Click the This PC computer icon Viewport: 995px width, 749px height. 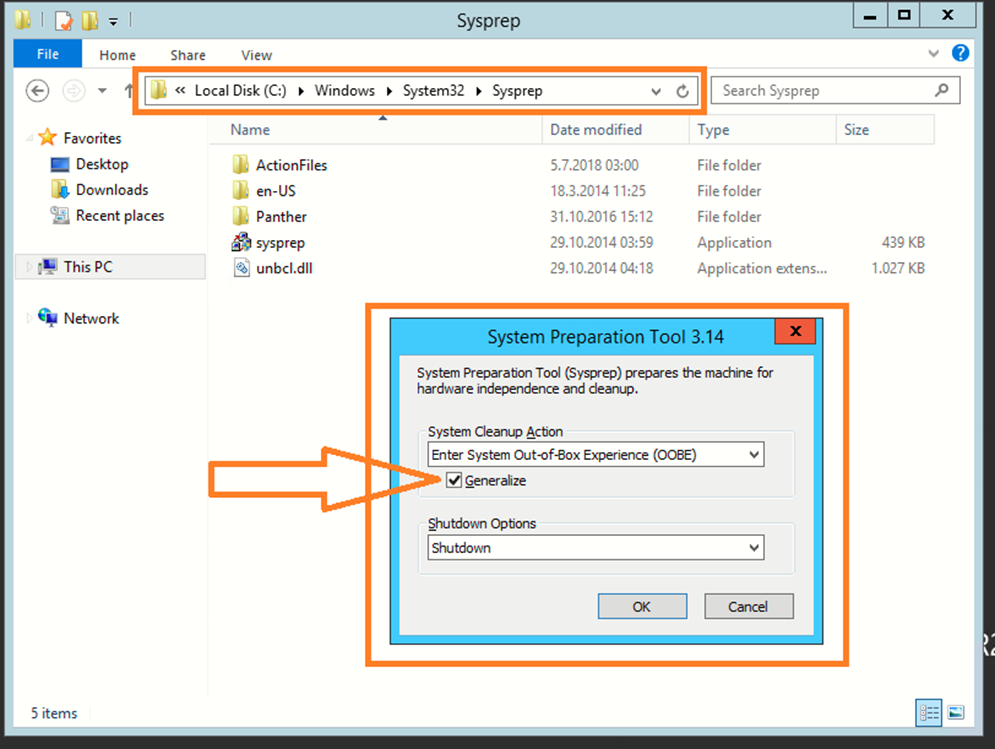[48, 267]
